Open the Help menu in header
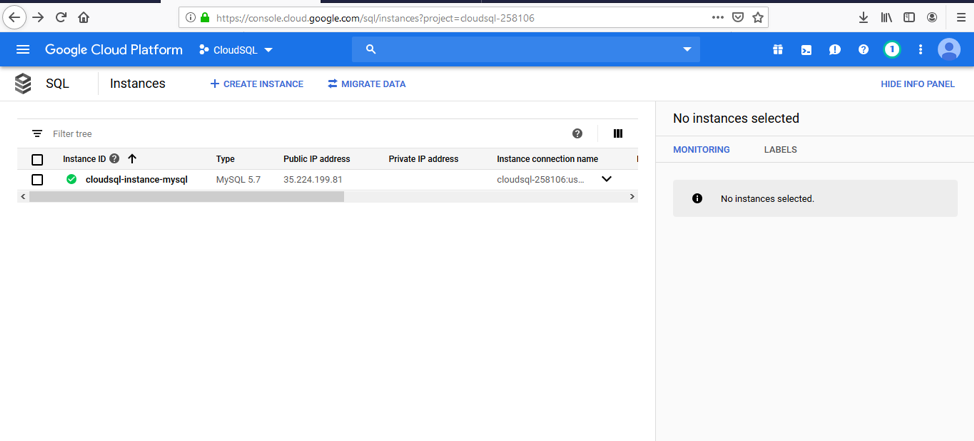The image size is (974, 441). (863, 50)
